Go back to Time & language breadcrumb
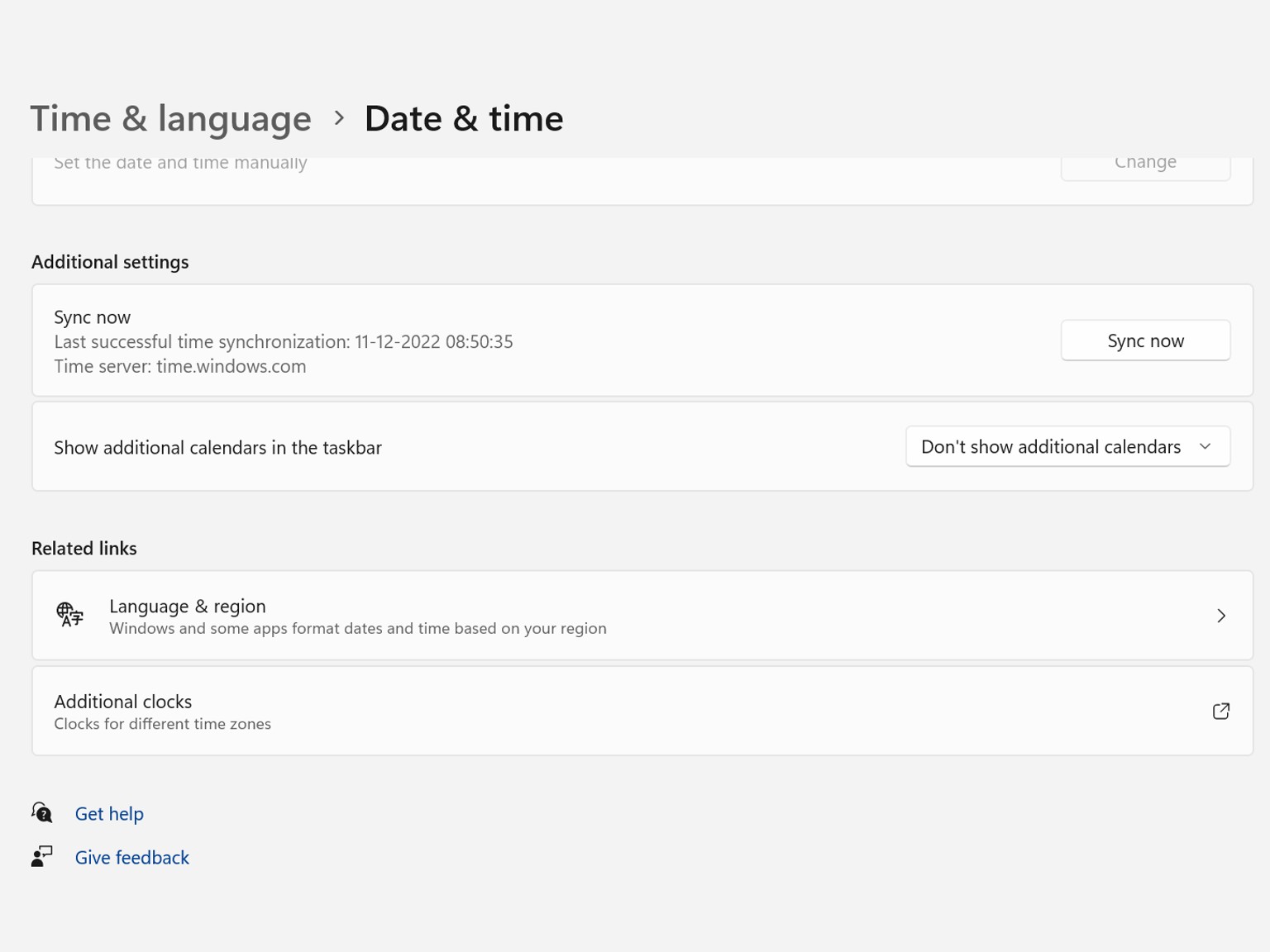1270x952 pixels. (x=171, y=118)
